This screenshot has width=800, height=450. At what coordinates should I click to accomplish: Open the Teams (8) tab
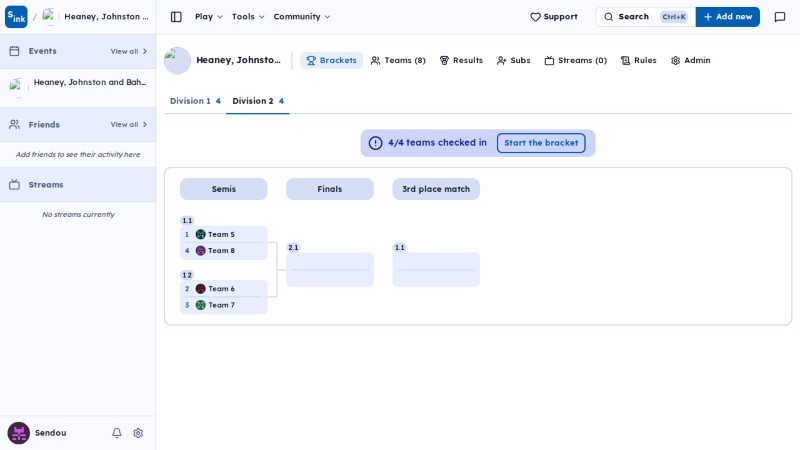[x=398, y=60]
